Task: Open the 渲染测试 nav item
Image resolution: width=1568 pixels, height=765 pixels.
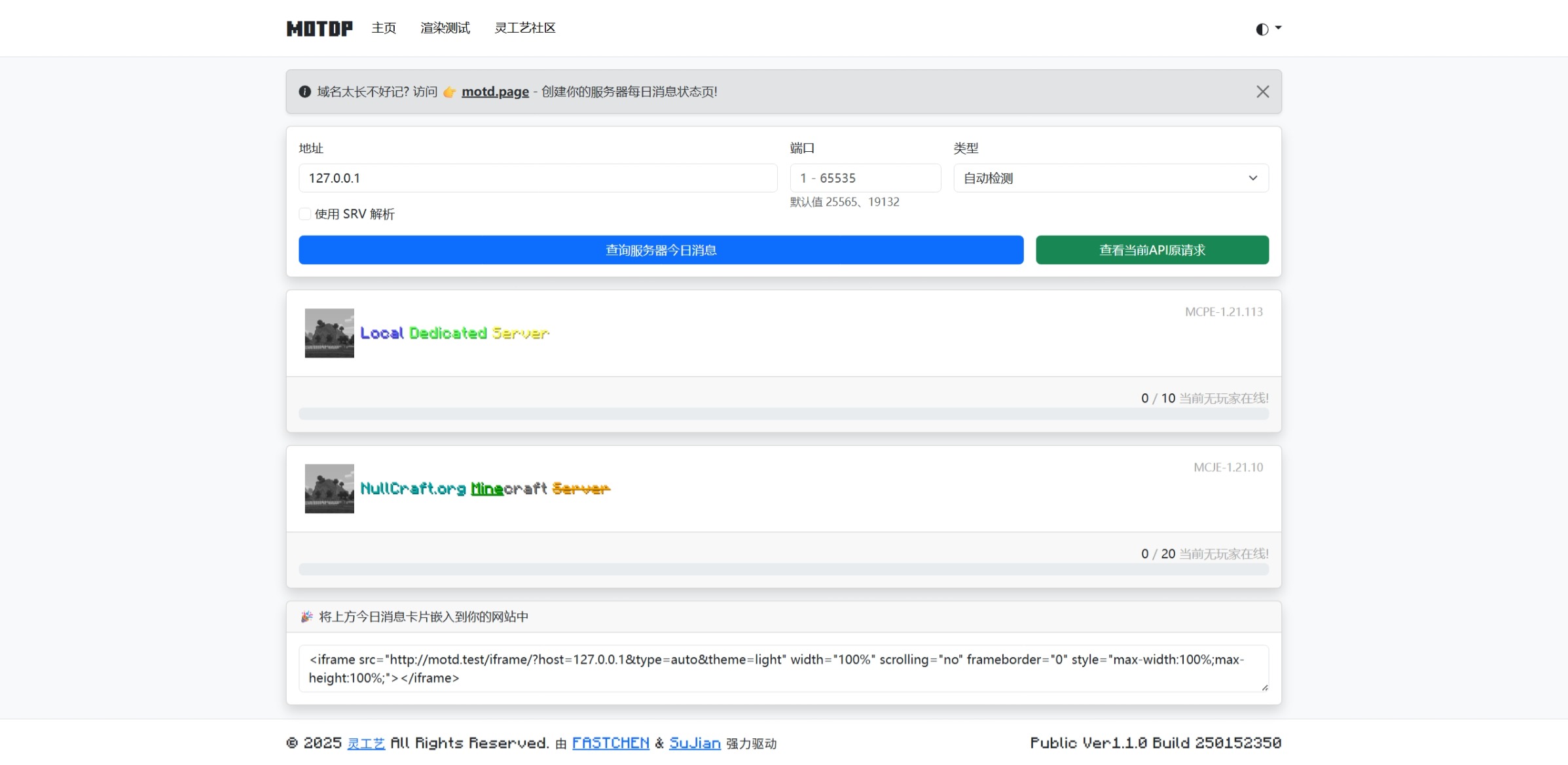Action: click(x=445, y=28)
